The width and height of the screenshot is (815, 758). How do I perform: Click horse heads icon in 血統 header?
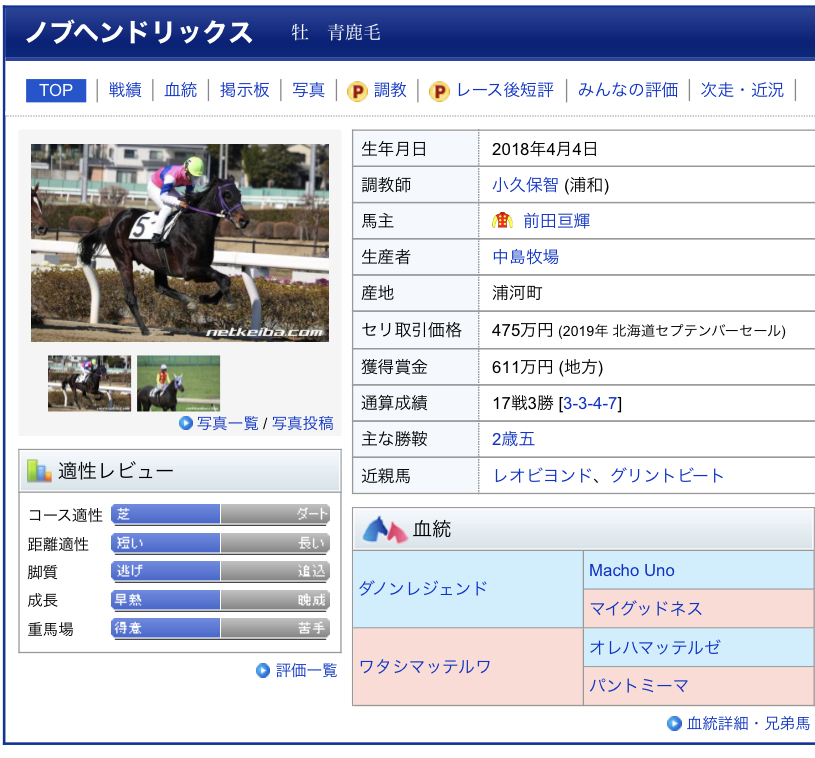click(385, 529)
